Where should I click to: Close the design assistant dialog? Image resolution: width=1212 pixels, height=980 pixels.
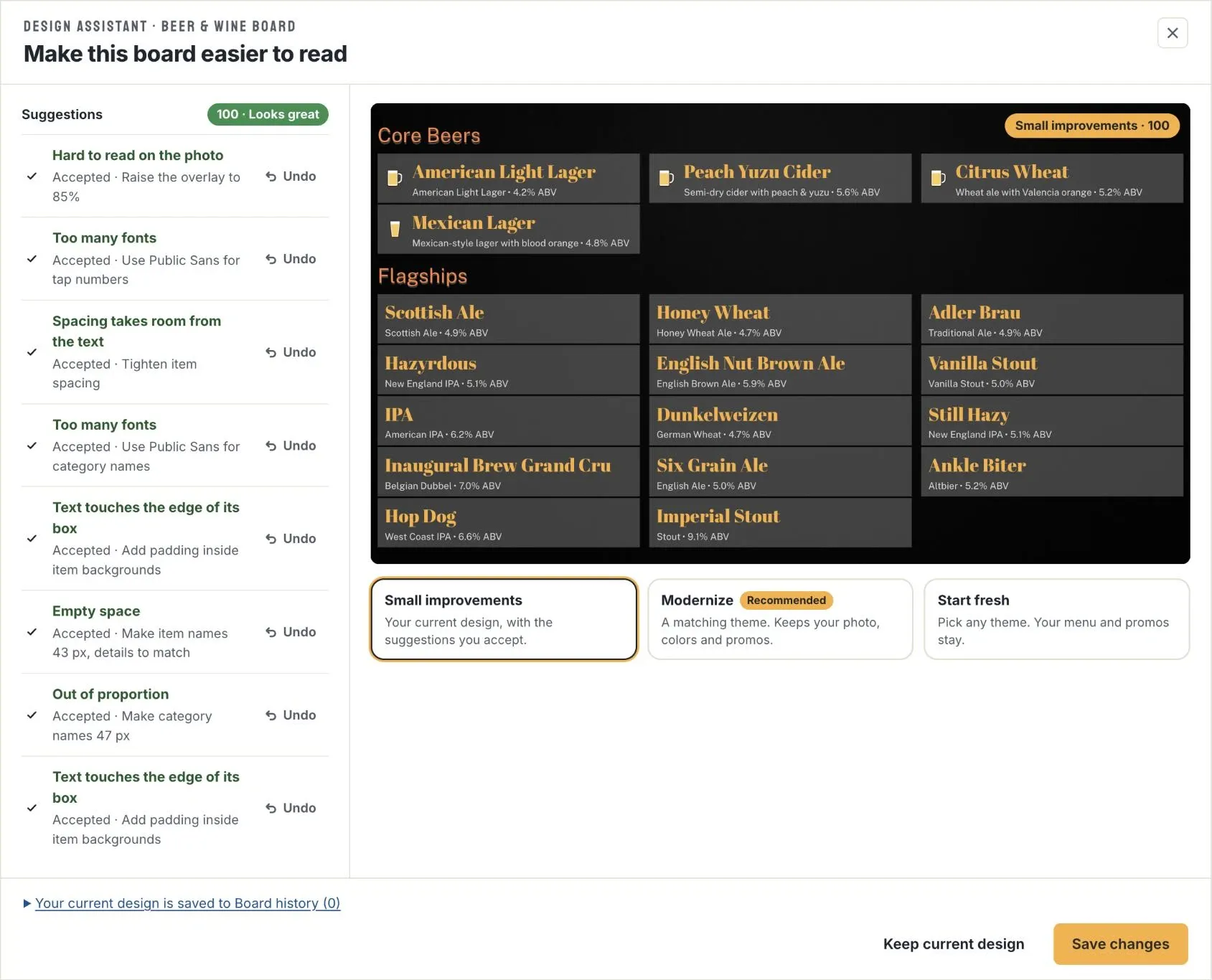[1173, 33]
